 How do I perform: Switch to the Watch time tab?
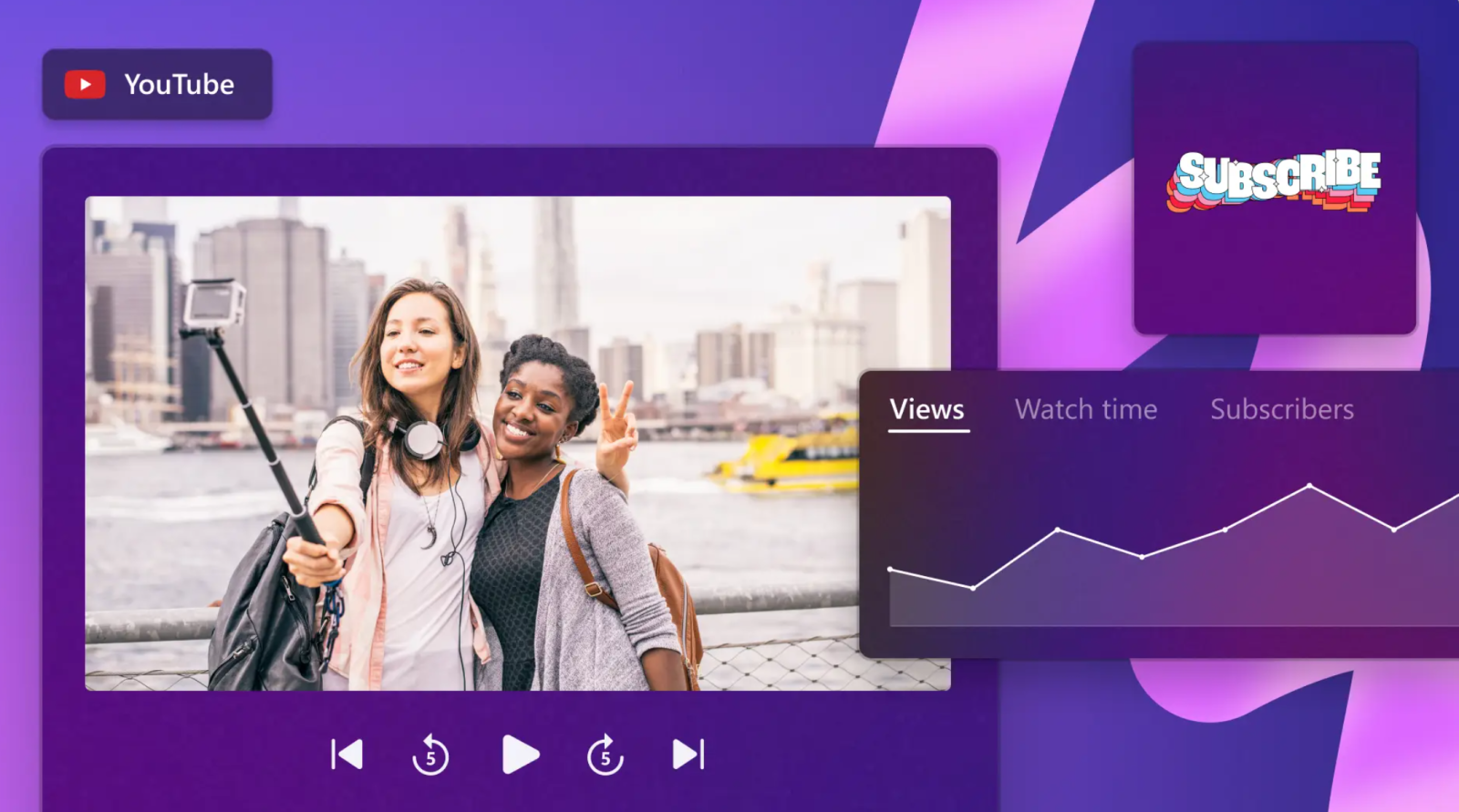tap(1086, 410)
